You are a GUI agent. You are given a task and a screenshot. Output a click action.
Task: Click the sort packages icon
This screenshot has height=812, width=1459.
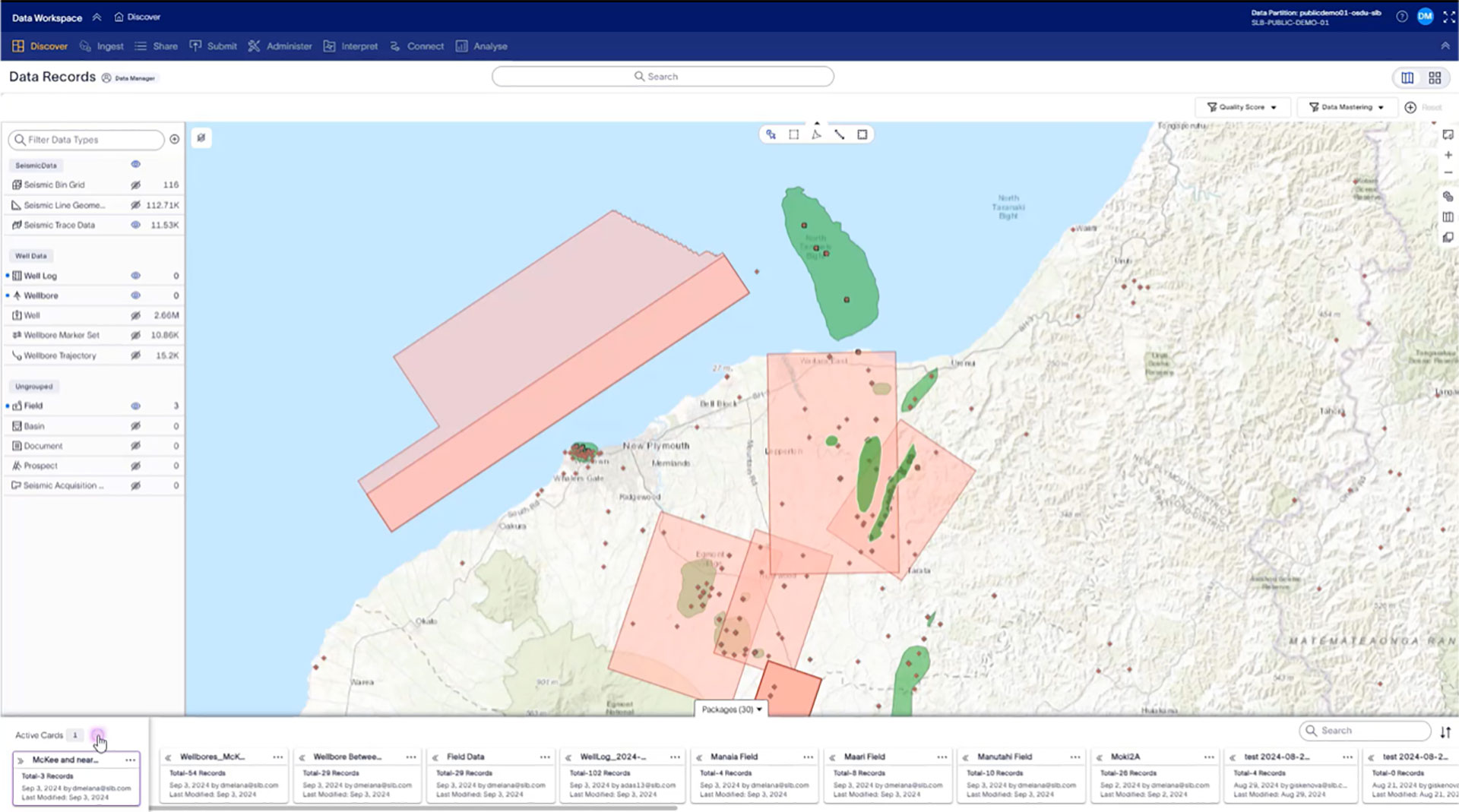1445,732
